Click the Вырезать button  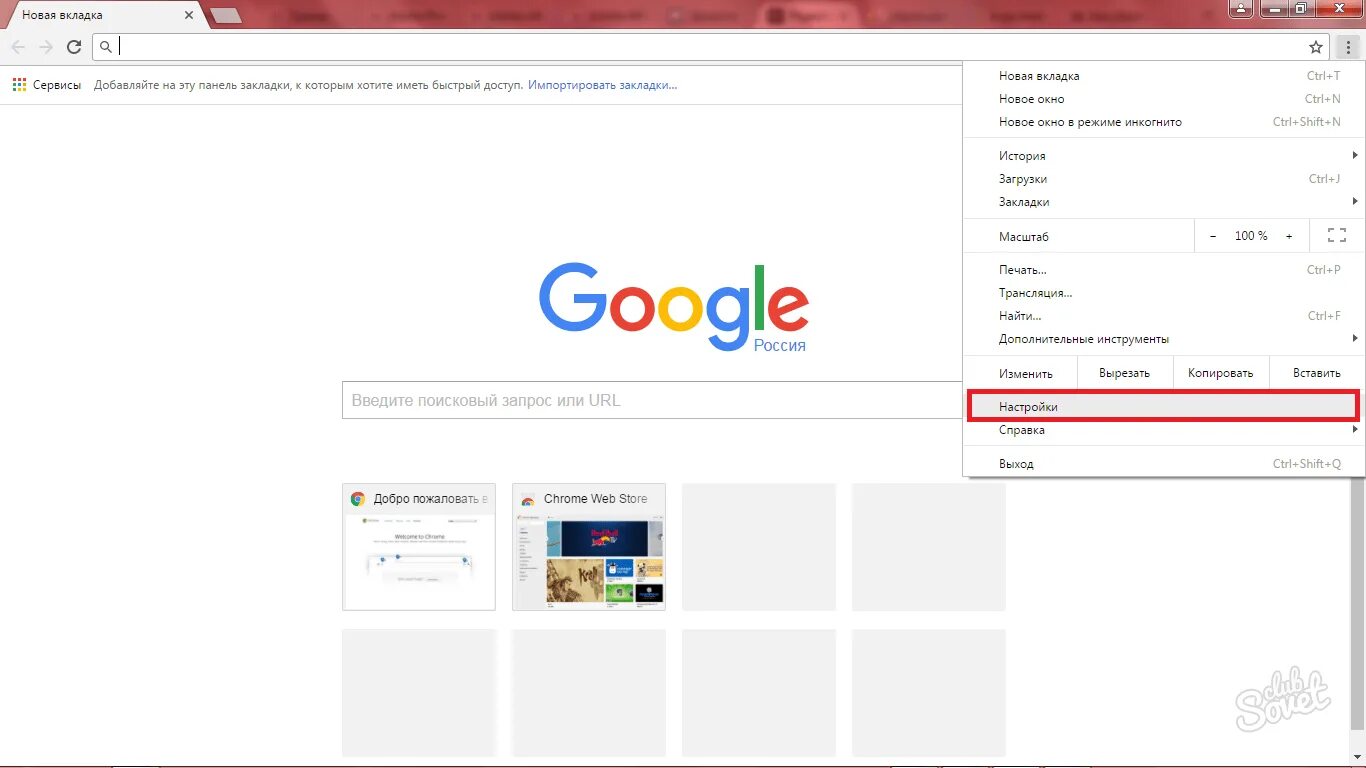(x=1124, y=373)
